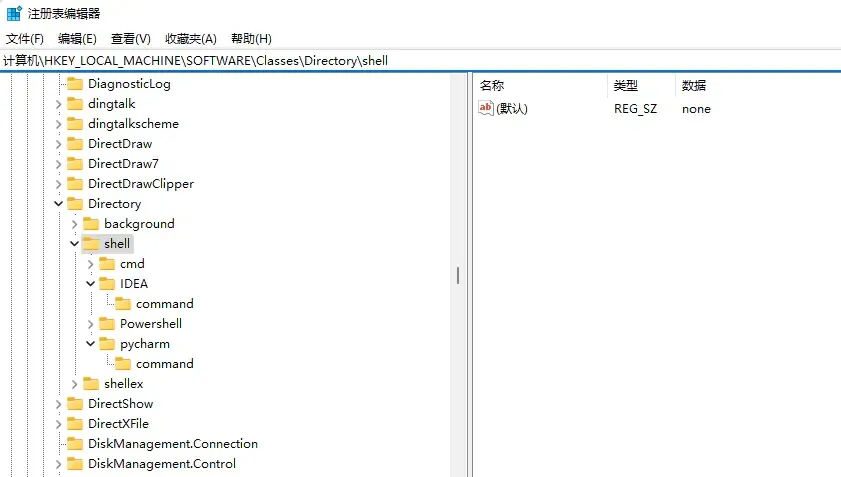841x477 pixels.
Task: Click the folder icon beside Directory
Action: [x=75, y=204]
